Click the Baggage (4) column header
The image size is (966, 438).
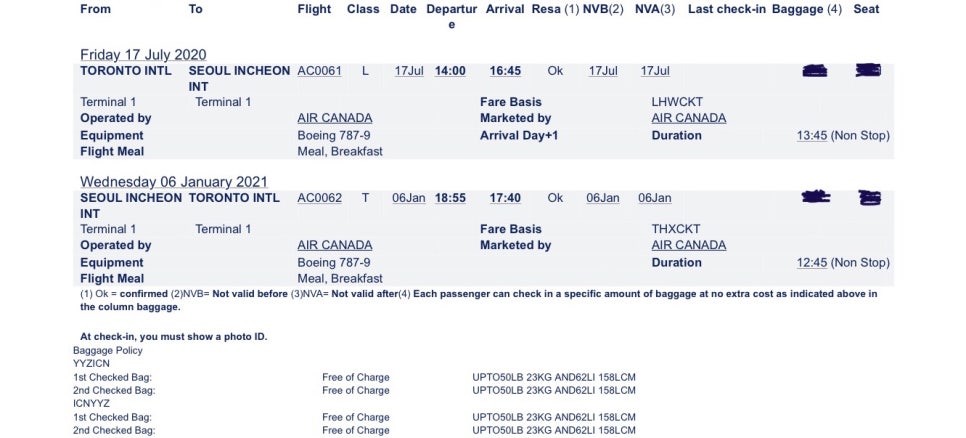(806, 9)
